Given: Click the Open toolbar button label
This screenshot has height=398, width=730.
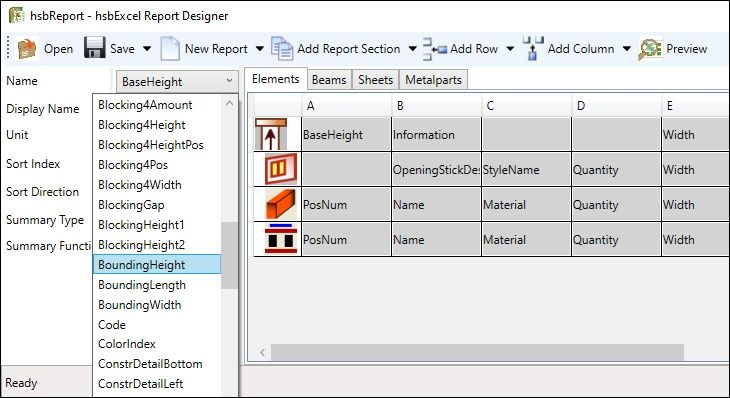Looking at the screenshot, I should pyautogui.click(x=58, y=49).
